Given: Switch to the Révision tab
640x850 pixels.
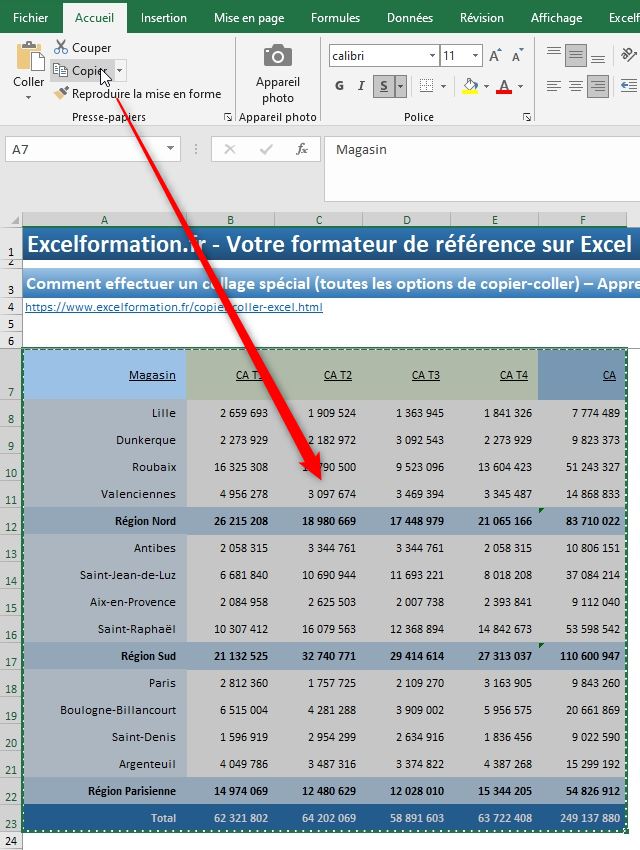Looking at the screenshot, I should pyautogui.click(x=482, y=17).
